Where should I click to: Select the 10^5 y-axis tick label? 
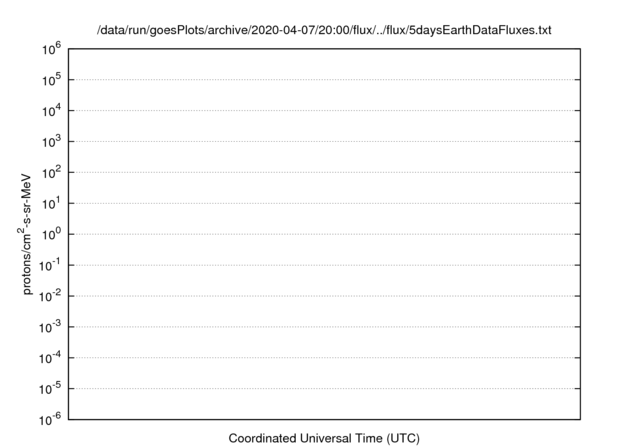pos(51,80)
